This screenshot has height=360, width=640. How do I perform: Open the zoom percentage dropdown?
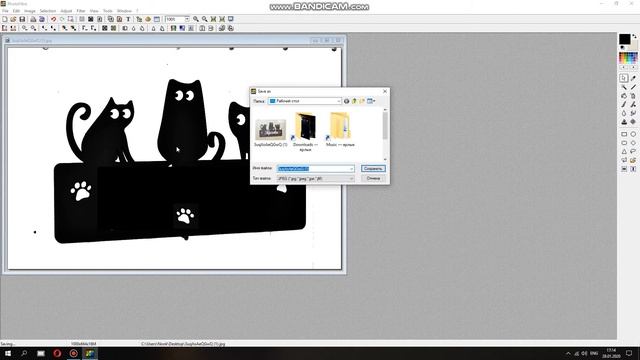(187, 19)
